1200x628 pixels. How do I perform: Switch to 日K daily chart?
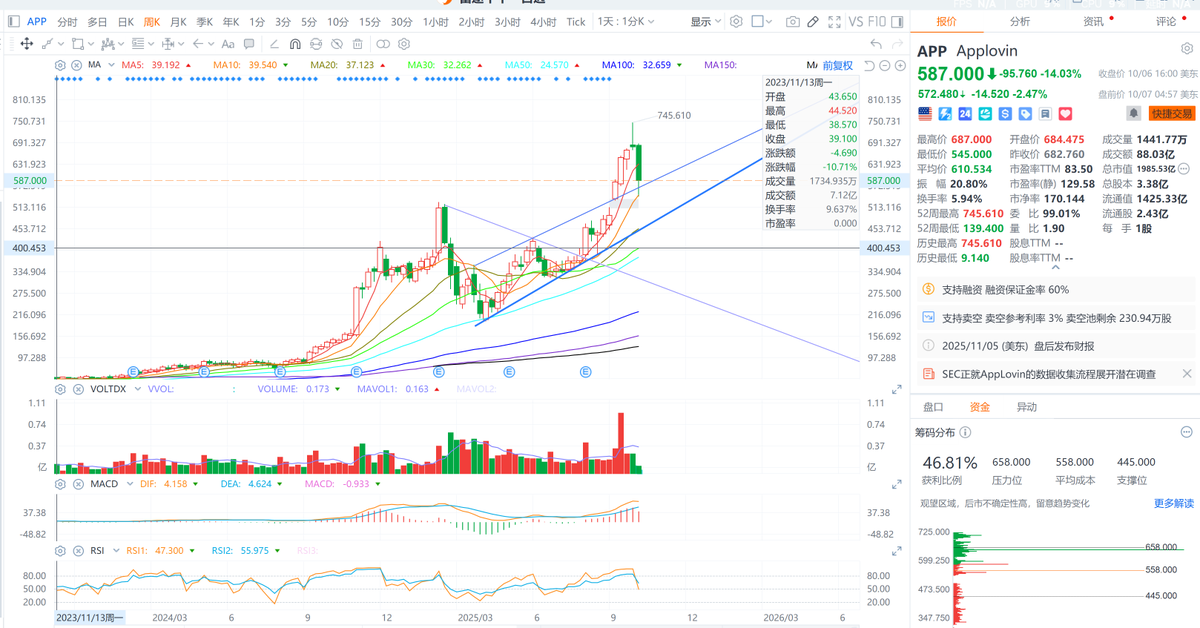tap(125, 21)
